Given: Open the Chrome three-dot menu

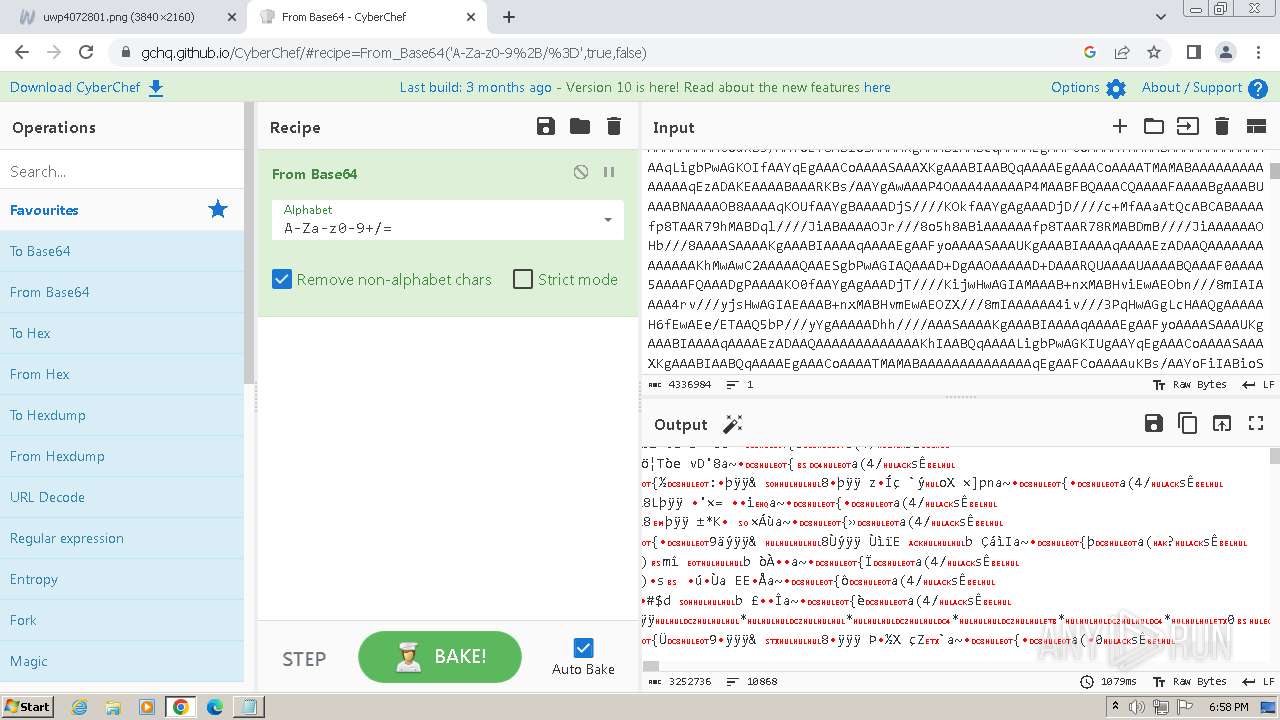Looking at the screenshot, I should 1257,52.
